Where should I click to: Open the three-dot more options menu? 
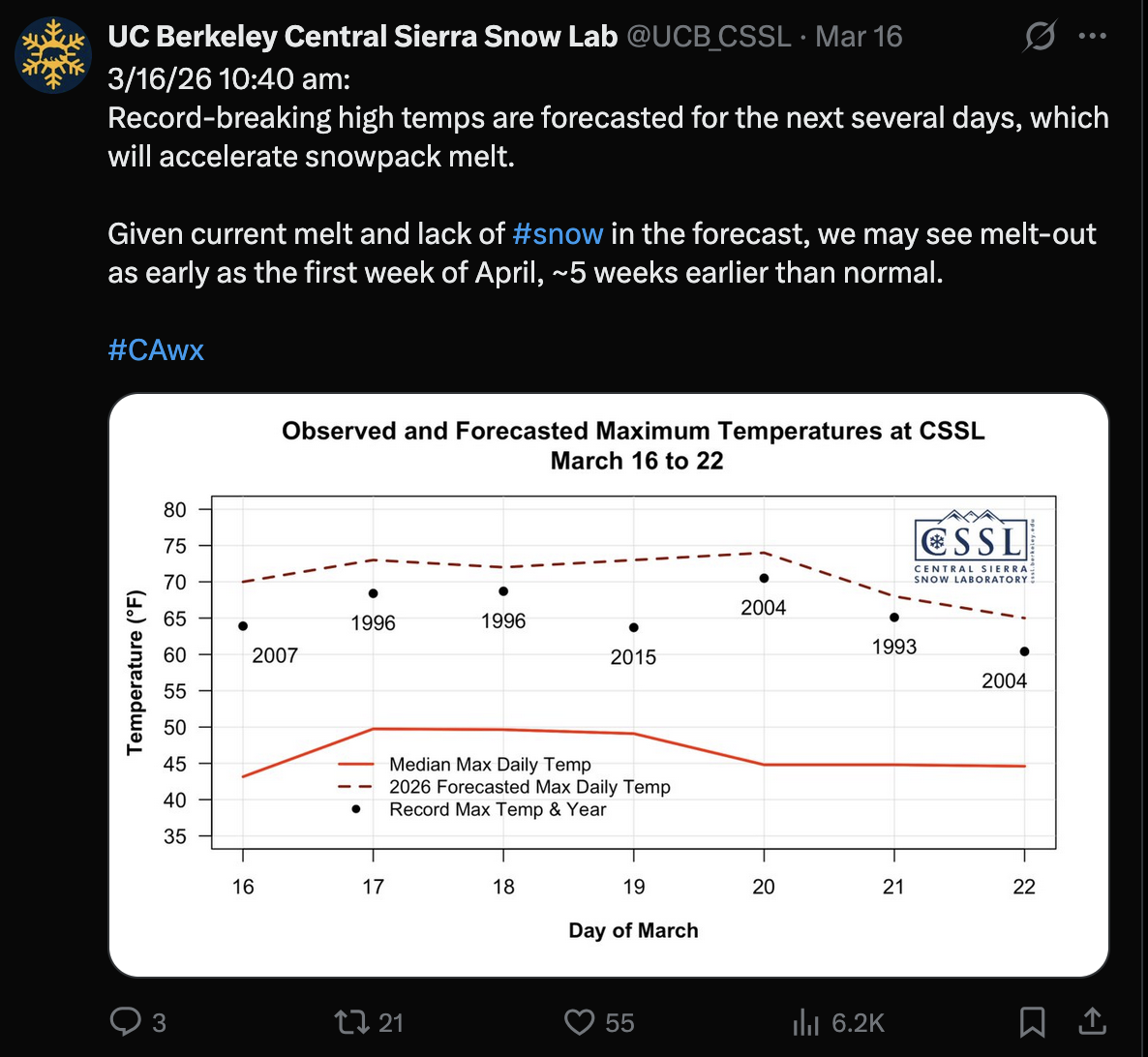click(1092, 37)
